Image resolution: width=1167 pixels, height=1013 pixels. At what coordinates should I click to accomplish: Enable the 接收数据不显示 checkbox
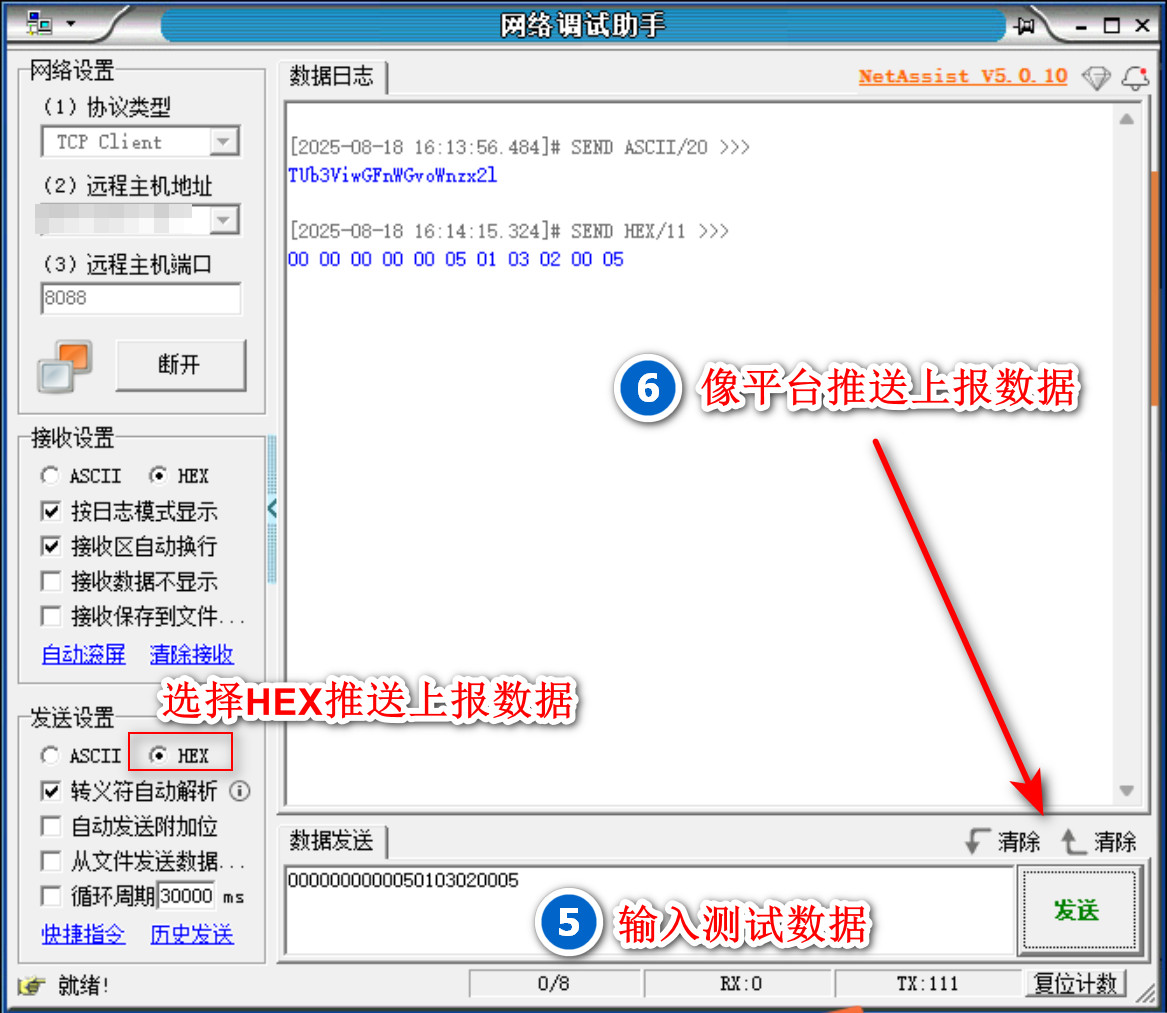coord(51,581)
